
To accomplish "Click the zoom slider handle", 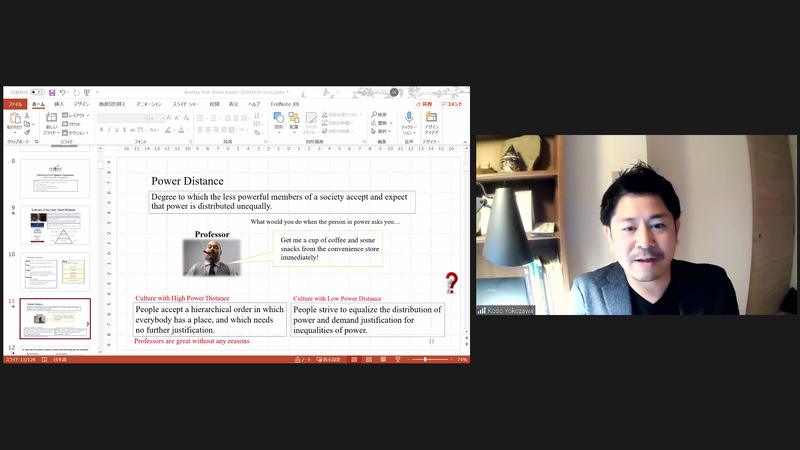I will click(x=425, y=360).
